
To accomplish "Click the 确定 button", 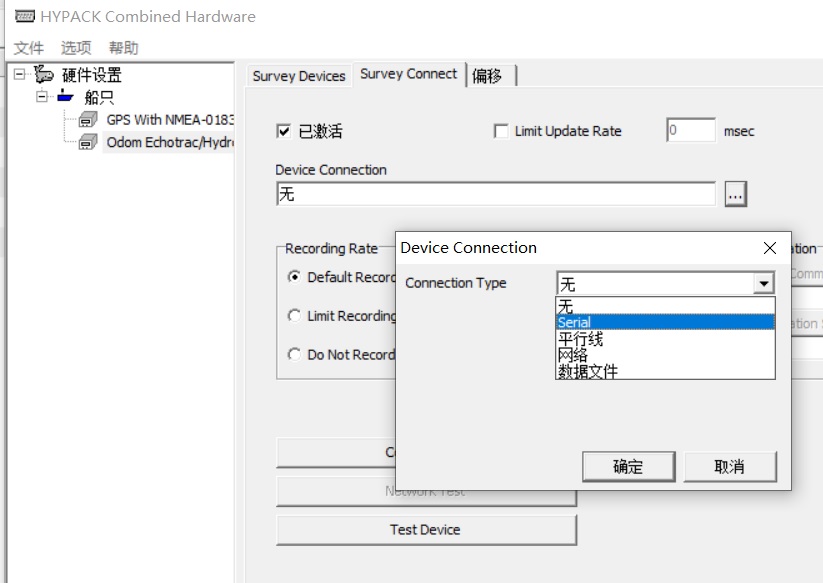I will coord(628,466).
